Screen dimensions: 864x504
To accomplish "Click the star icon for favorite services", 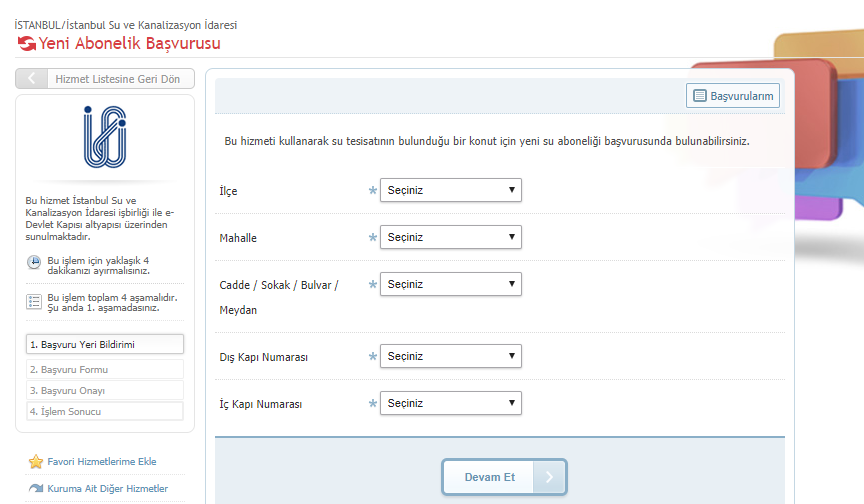I will tap(36, 462).
